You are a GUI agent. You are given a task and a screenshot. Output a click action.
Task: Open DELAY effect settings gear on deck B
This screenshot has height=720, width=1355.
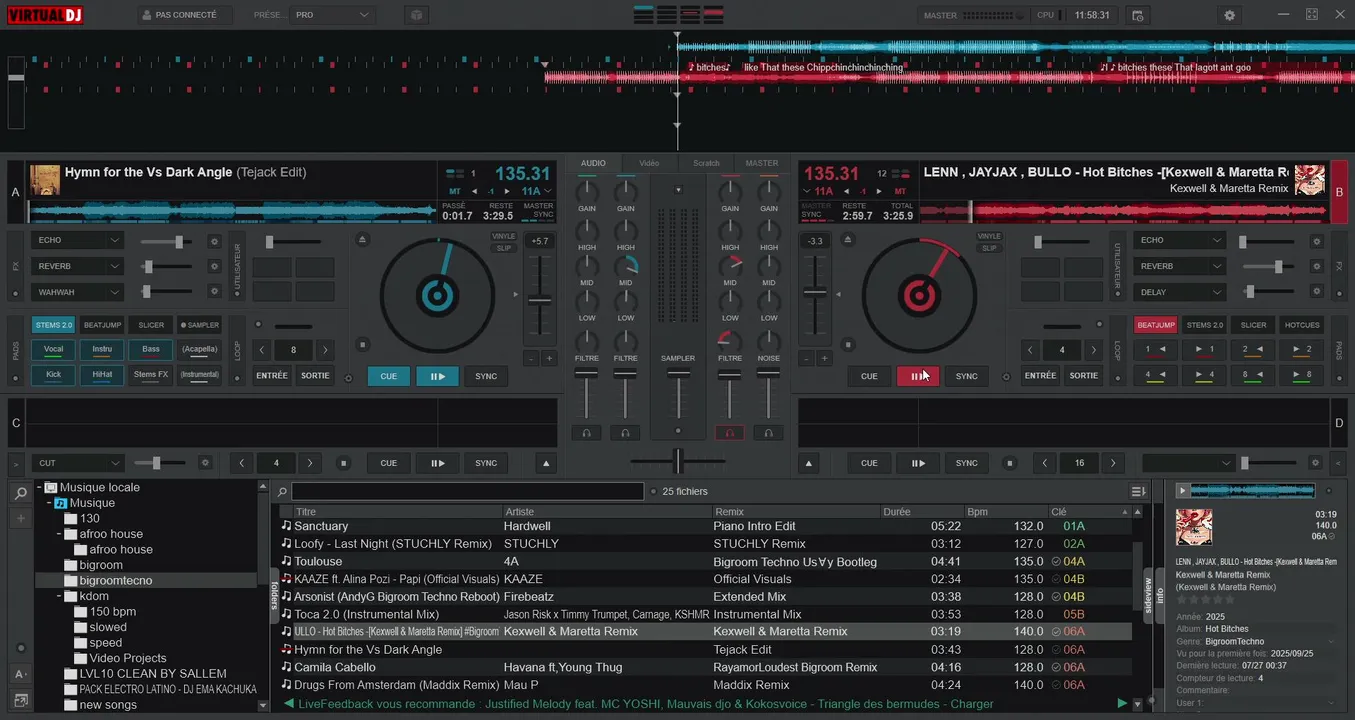[x=1315, y=292]
